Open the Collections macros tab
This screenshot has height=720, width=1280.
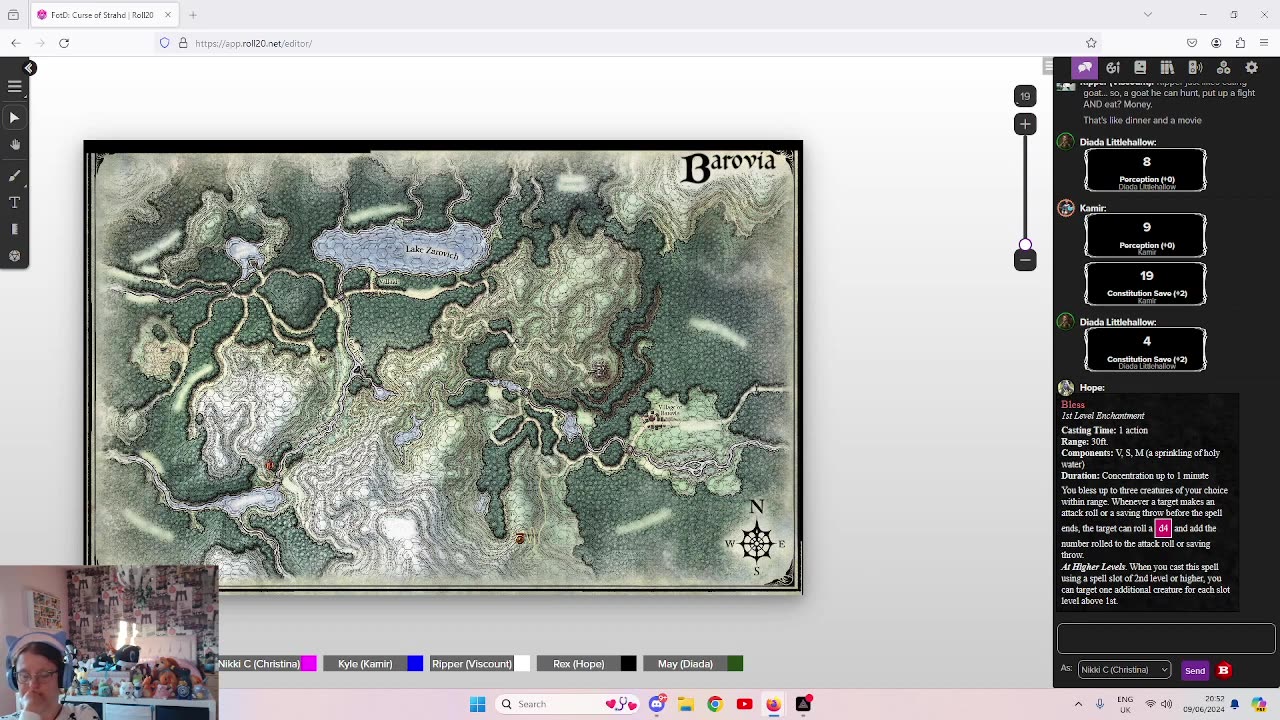coord(1223,67)
